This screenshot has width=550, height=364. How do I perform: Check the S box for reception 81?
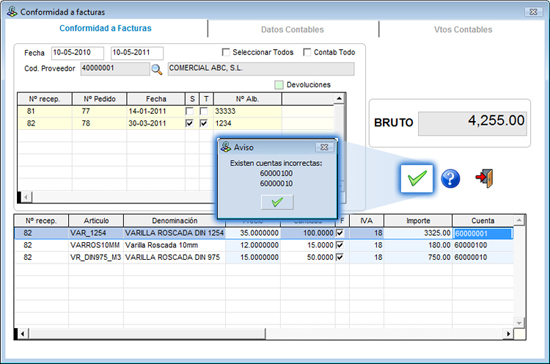189,111
